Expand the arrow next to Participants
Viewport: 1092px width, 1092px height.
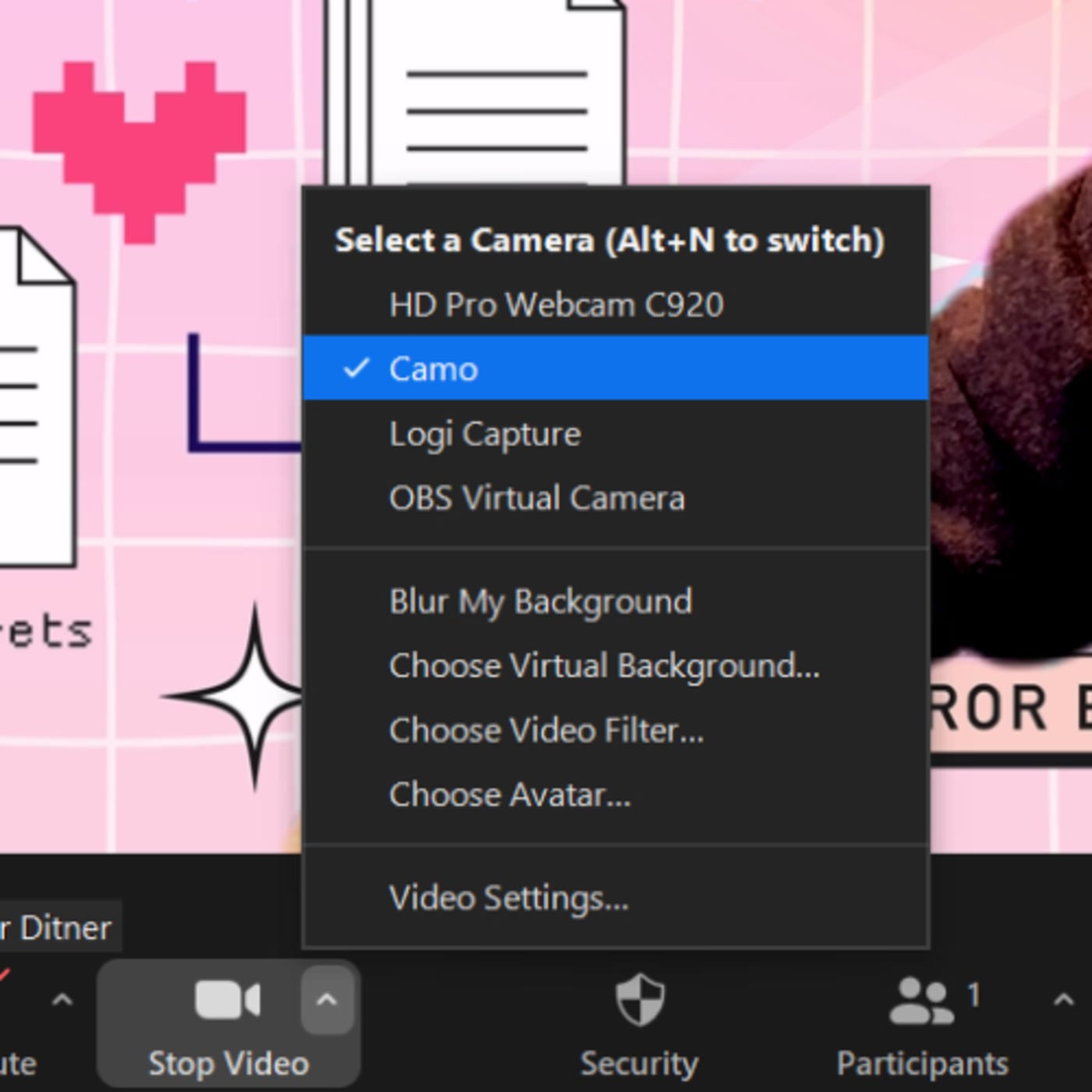tap(1063, 999)
